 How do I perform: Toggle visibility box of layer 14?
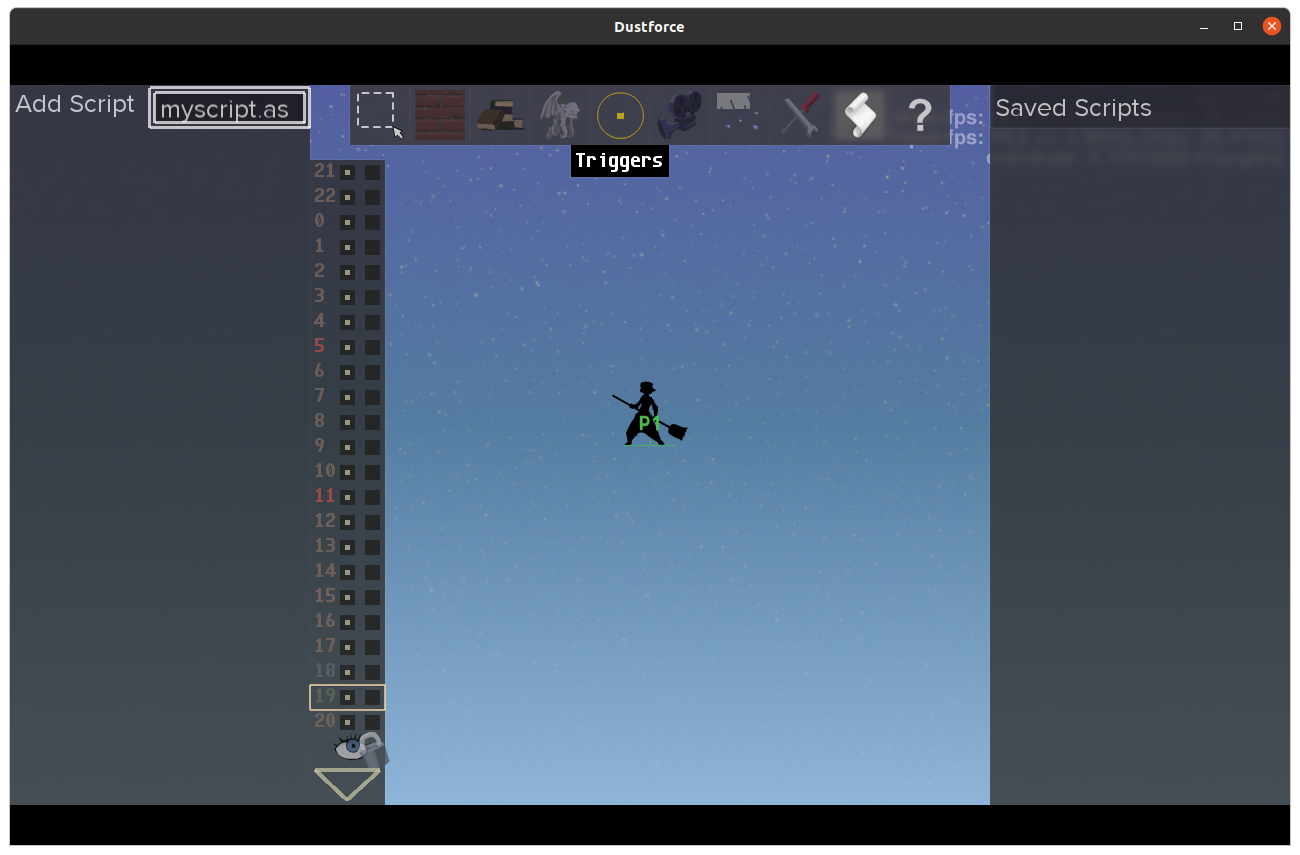coord(347,572)
